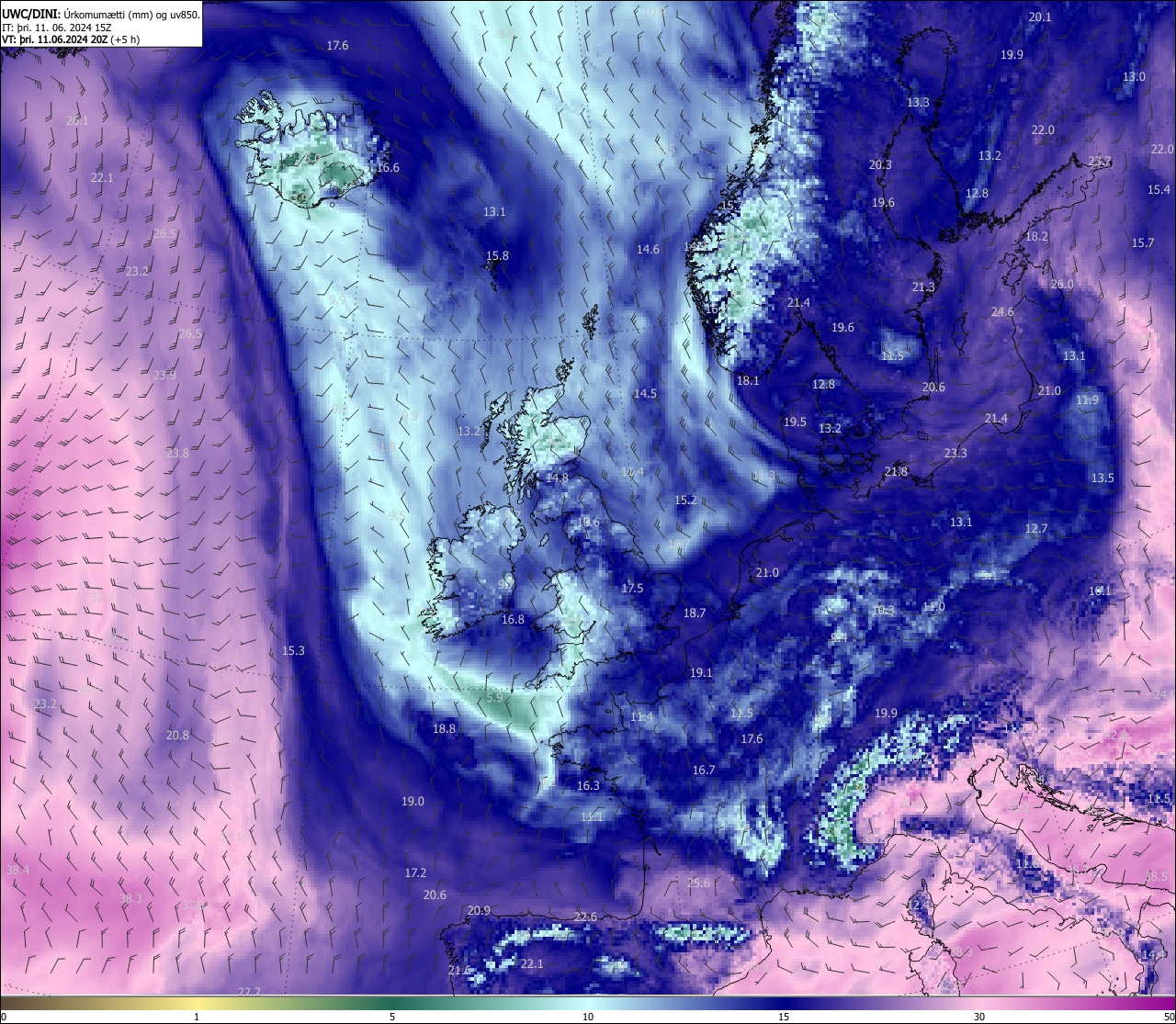
Task: Click the 20.1 value on the top right
Action: coord(1040,17)
